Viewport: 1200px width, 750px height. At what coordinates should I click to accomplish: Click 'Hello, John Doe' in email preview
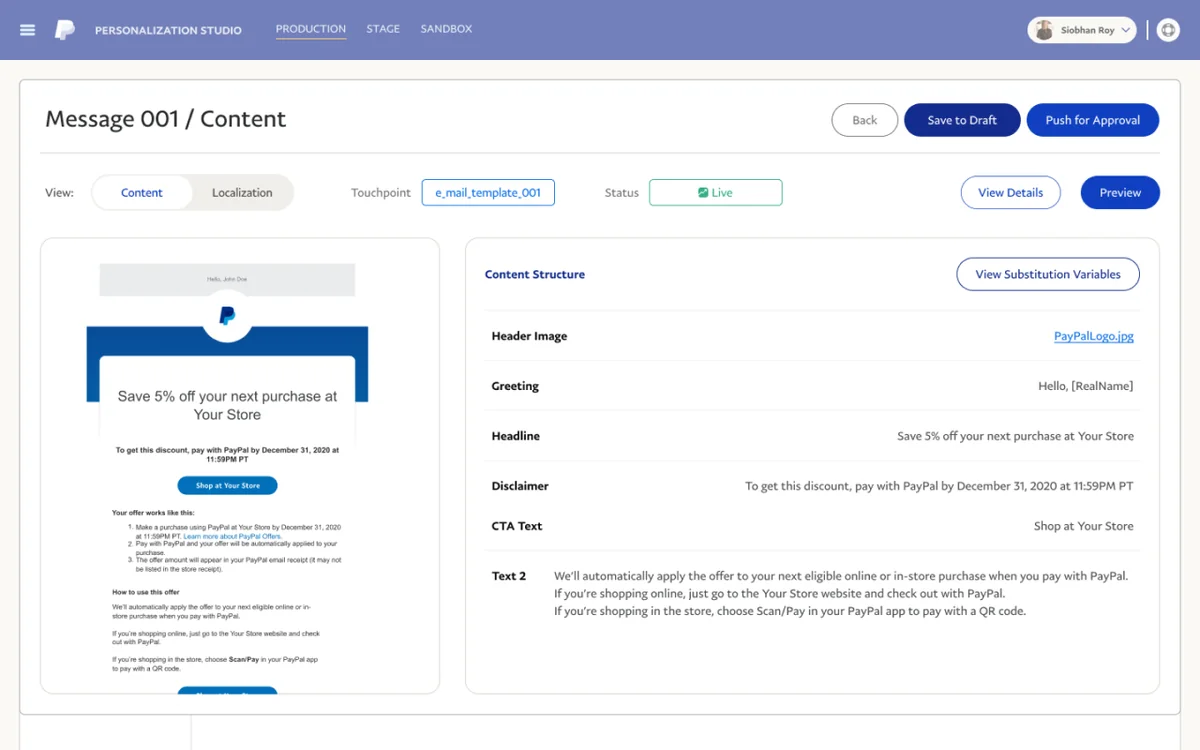pyautogui.click(x=227, y=280)
